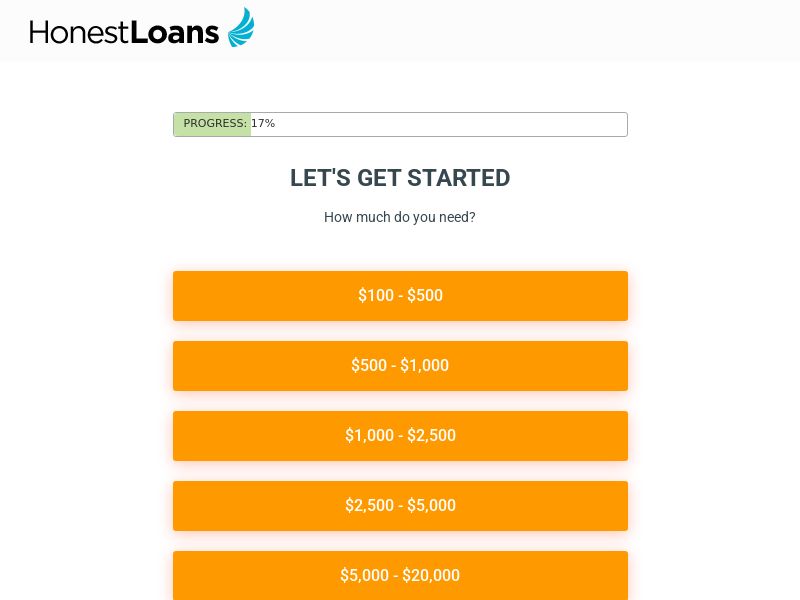Click the "$2,500" amount in the third button
This screenshot has height=600, width=800.
(431, 436)
